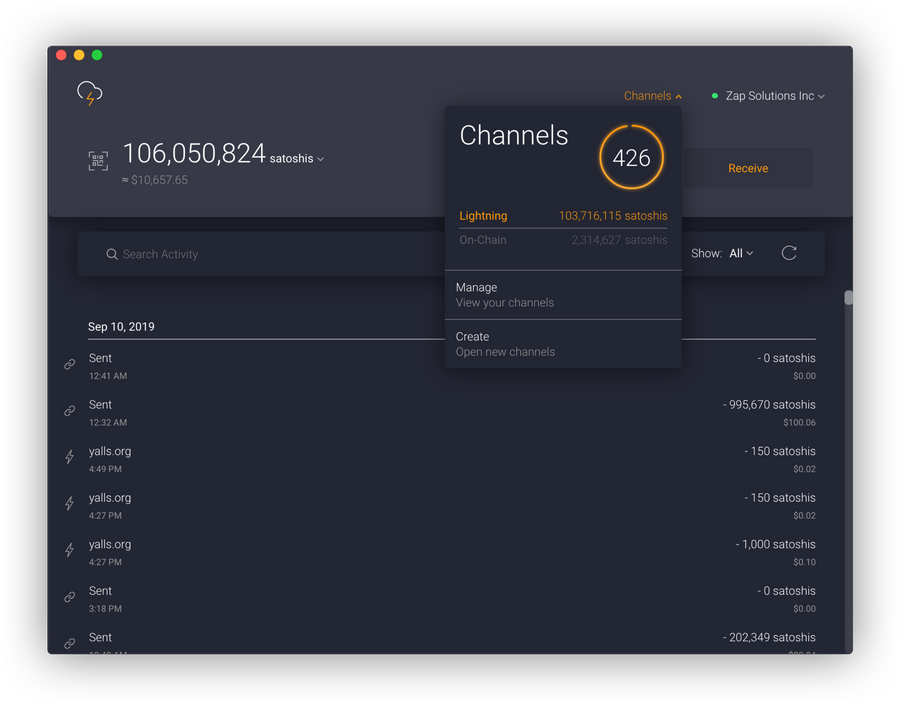Viewport: 900px width, 703px height.
Task: Click lightning icon of yalls.org 150 satoshis 4:27 PM
Action: coord(69,503)
